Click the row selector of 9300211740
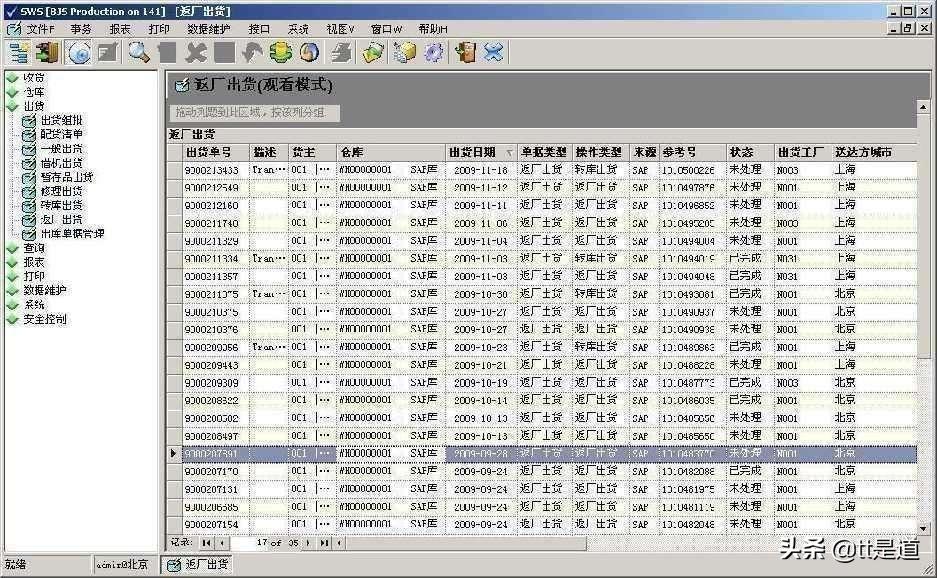The height and width of the screenshot is (578, 937). coord(174,223)
